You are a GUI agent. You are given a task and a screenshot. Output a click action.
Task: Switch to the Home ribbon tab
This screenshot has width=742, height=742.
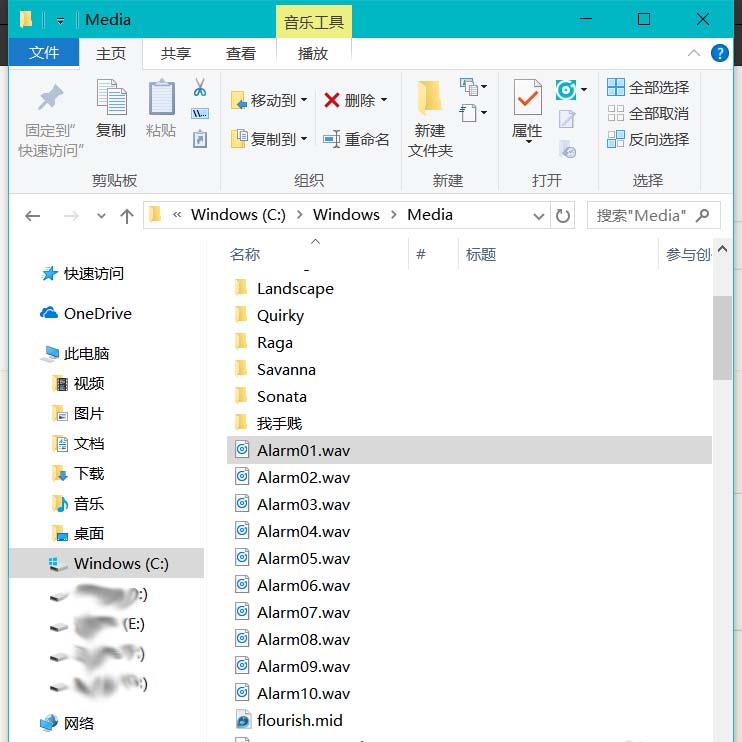click(111, 53)
